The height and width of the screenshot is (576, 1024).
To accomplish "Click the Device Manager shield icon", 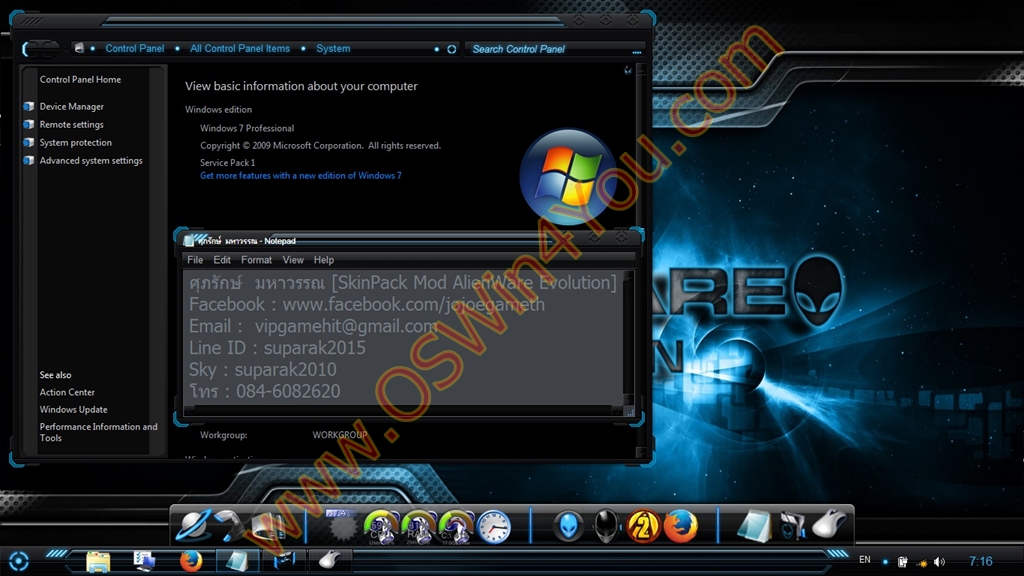I will pyautogui.click(x=29, y=106).
